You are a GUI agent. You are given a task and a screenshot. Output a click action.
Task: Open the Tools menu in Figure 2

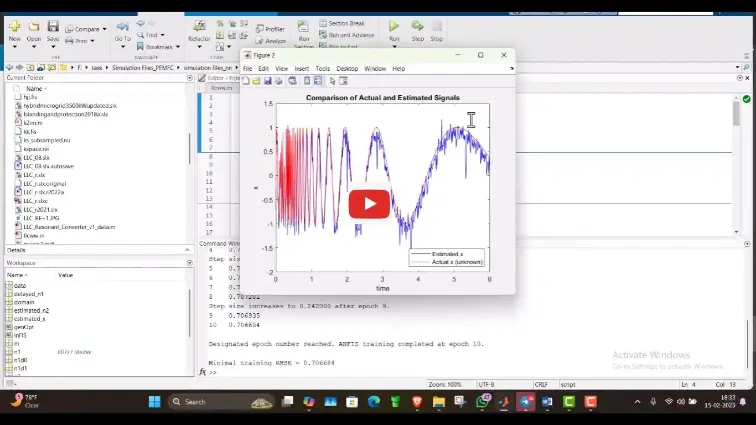(322, 69)
